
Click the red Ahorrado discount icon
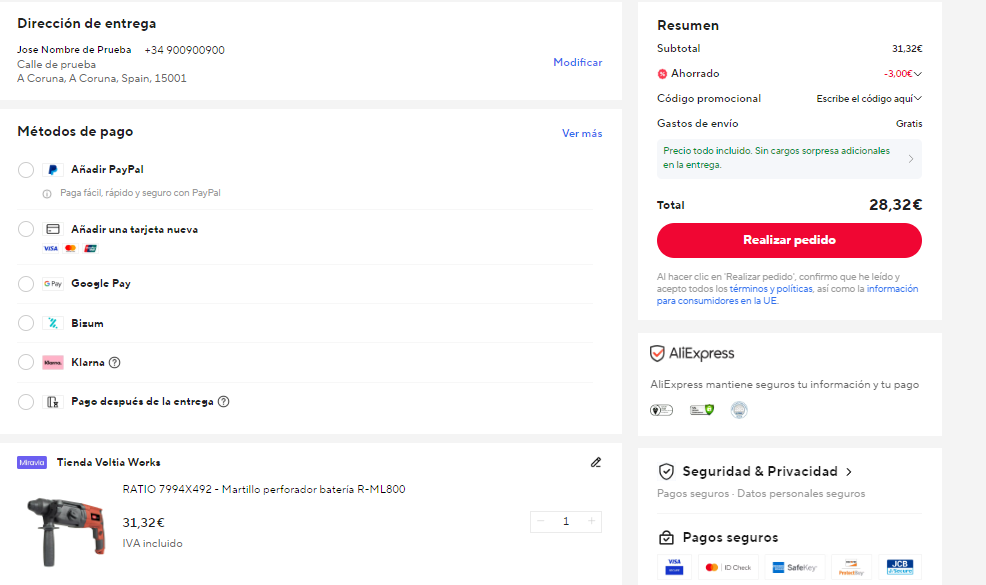(x=662, y=74)
